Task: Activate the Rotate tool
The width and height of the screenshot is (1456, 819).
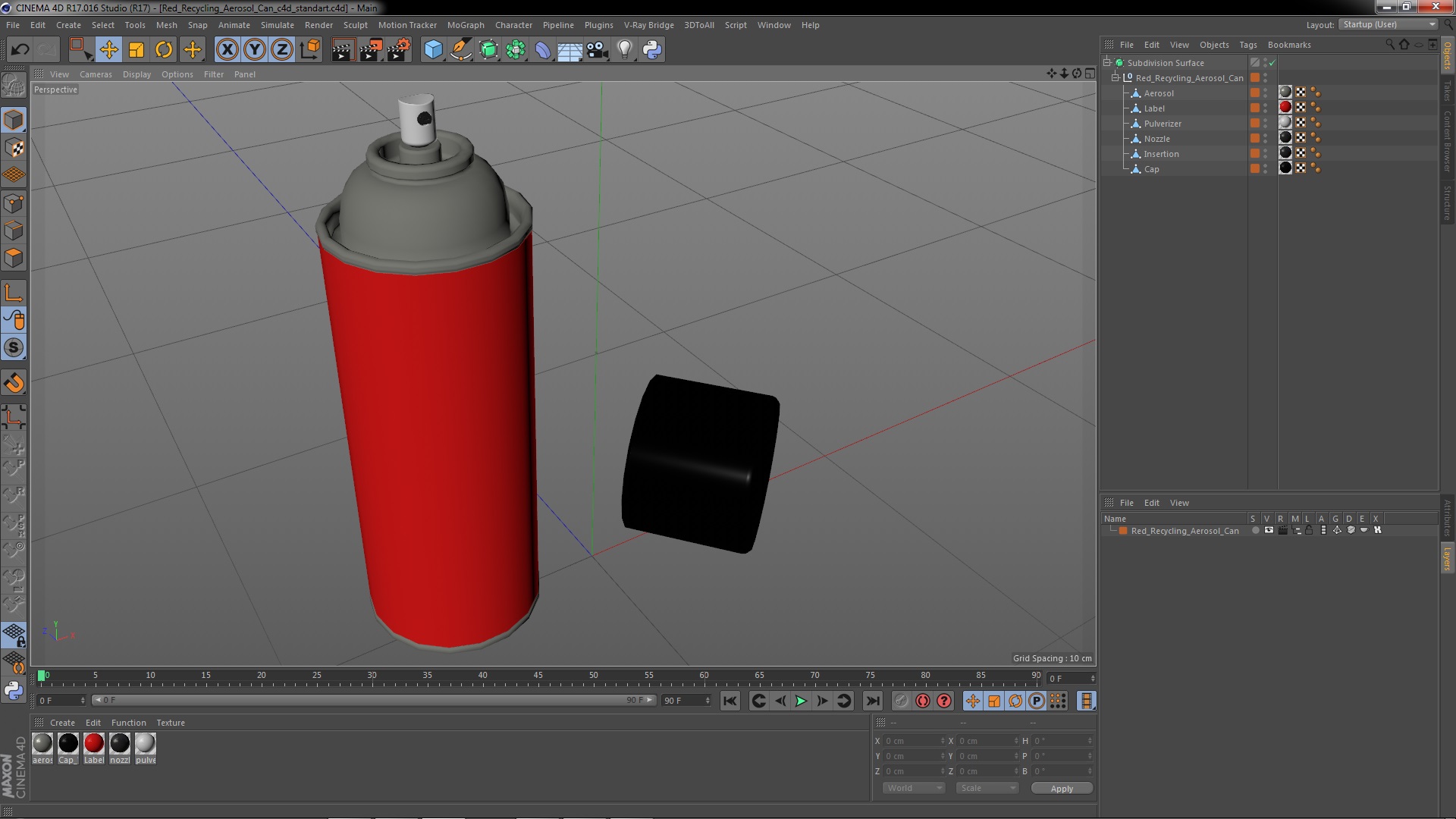Action: pyautogui.click(x=164, y=50)
